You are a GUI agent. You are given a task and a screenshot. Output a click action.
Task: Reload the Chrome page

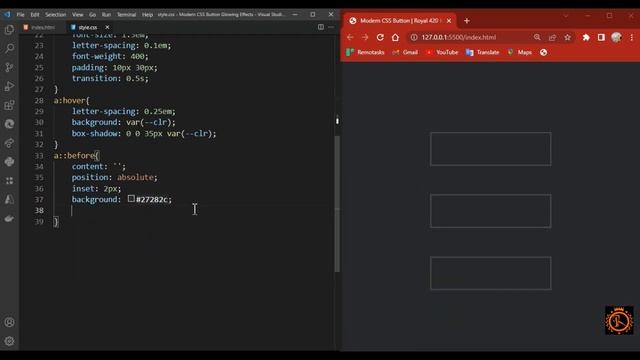coord(380,37)
